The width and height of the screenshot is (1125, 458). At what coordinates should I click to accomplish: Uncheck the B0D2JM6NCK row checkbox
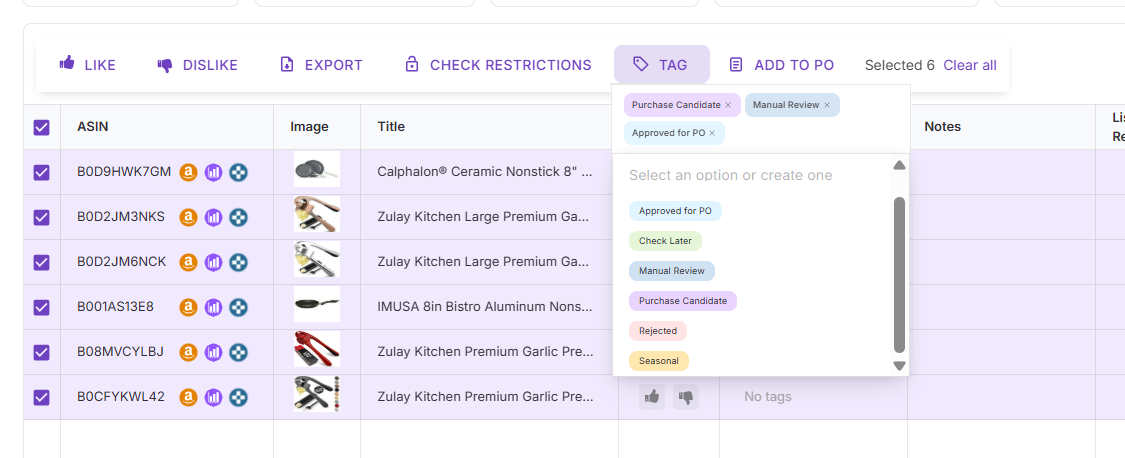coord(42,262)
